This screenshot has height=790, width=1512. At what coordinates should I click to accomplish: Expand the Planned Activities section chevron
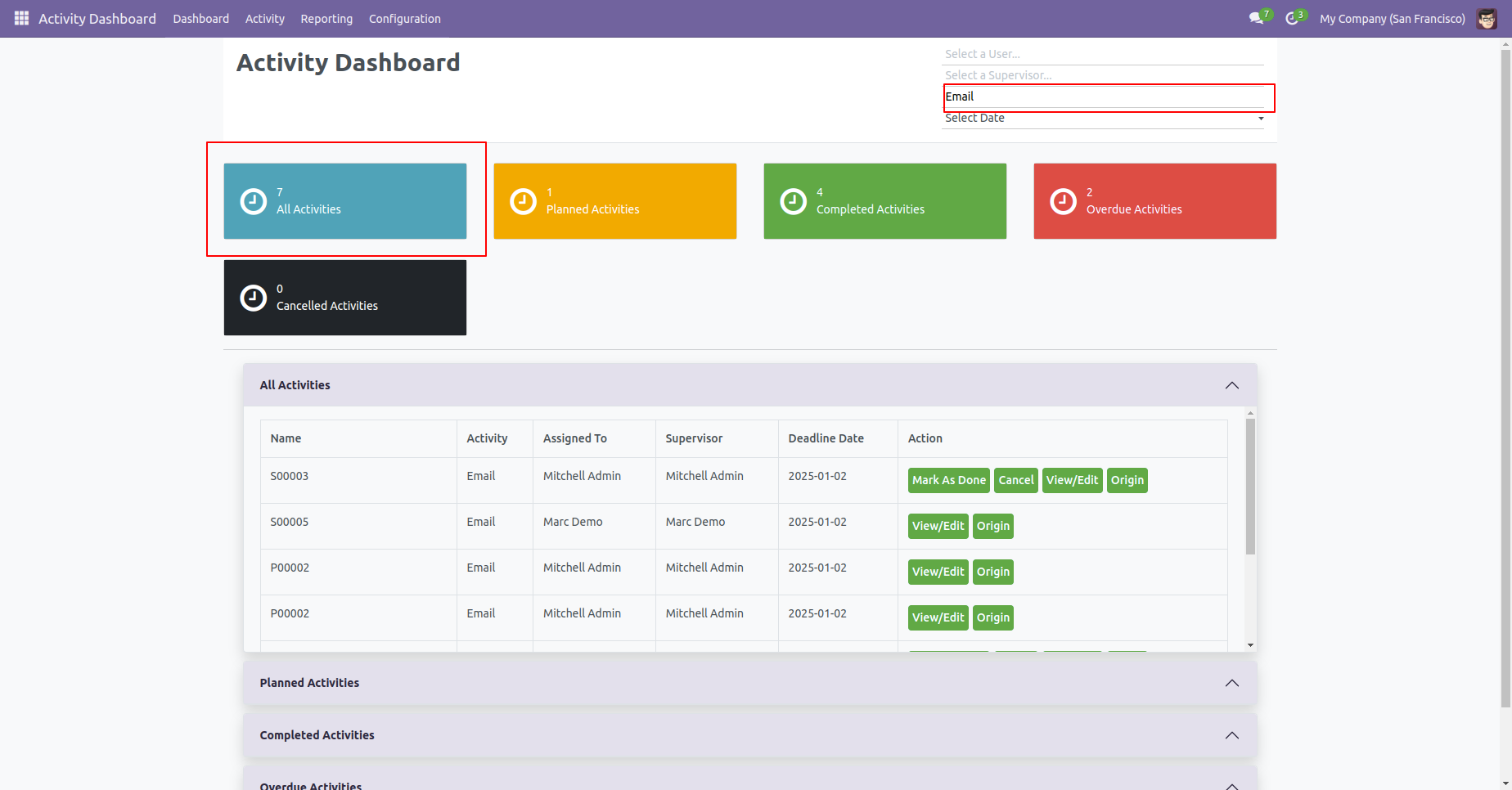pyautogui.click(x=1231, y=683)
